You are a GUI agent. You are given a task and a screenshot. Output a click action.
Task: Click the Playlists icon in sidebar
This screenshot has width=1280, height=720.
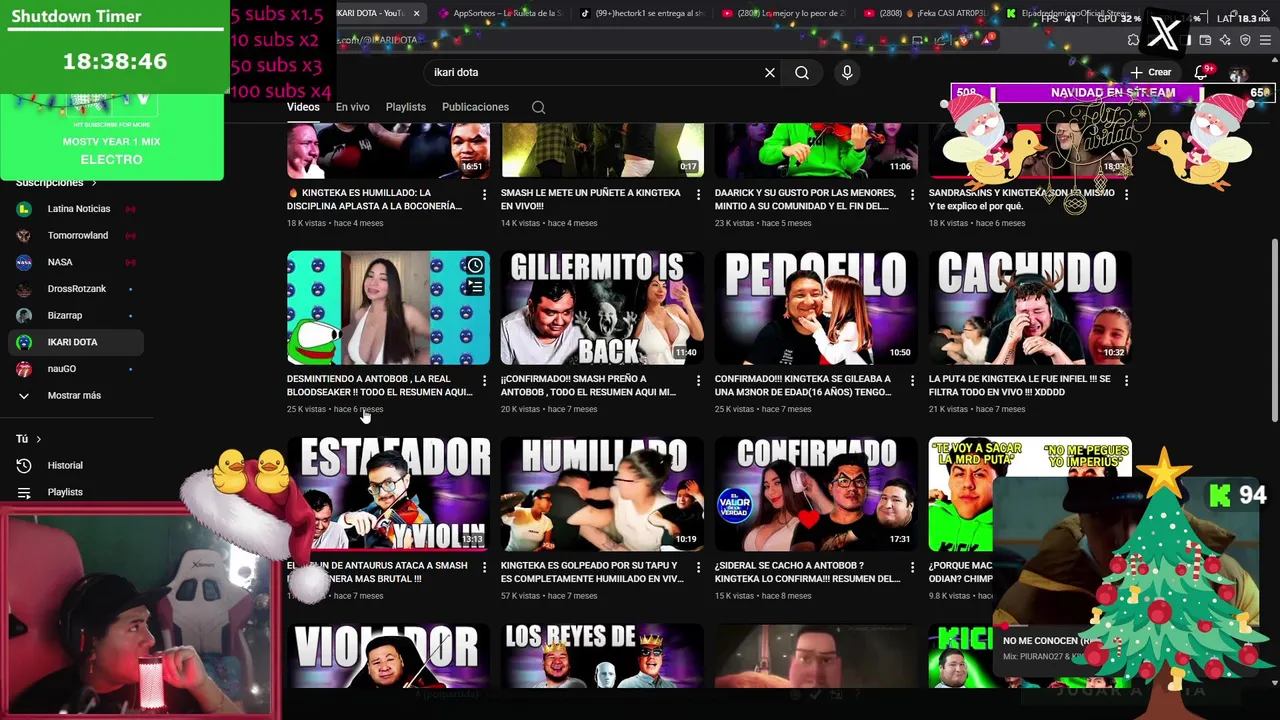(x=24, y=493)
